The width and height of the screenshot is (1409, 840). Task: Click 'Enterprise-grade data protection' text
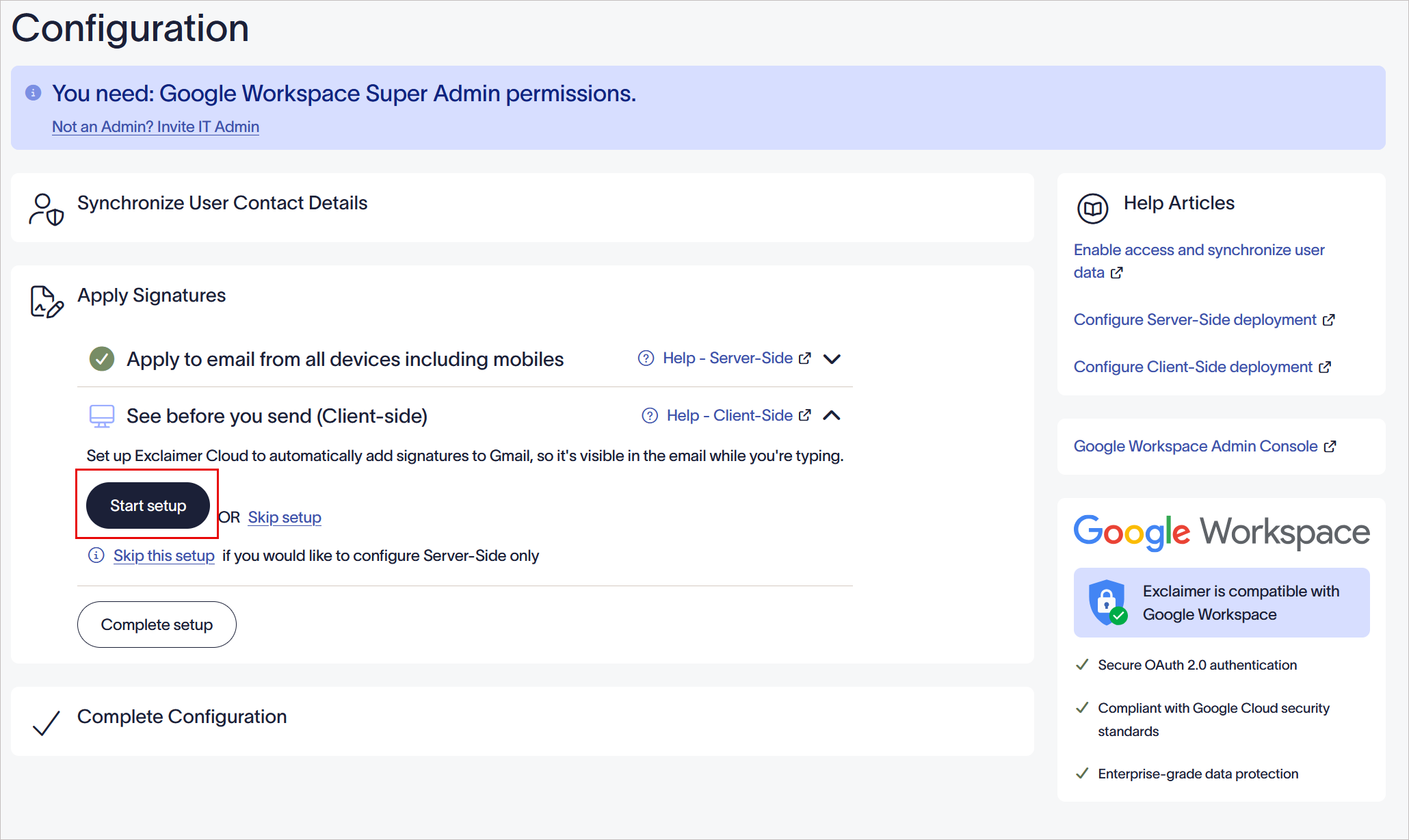[x=1198, y=774]
